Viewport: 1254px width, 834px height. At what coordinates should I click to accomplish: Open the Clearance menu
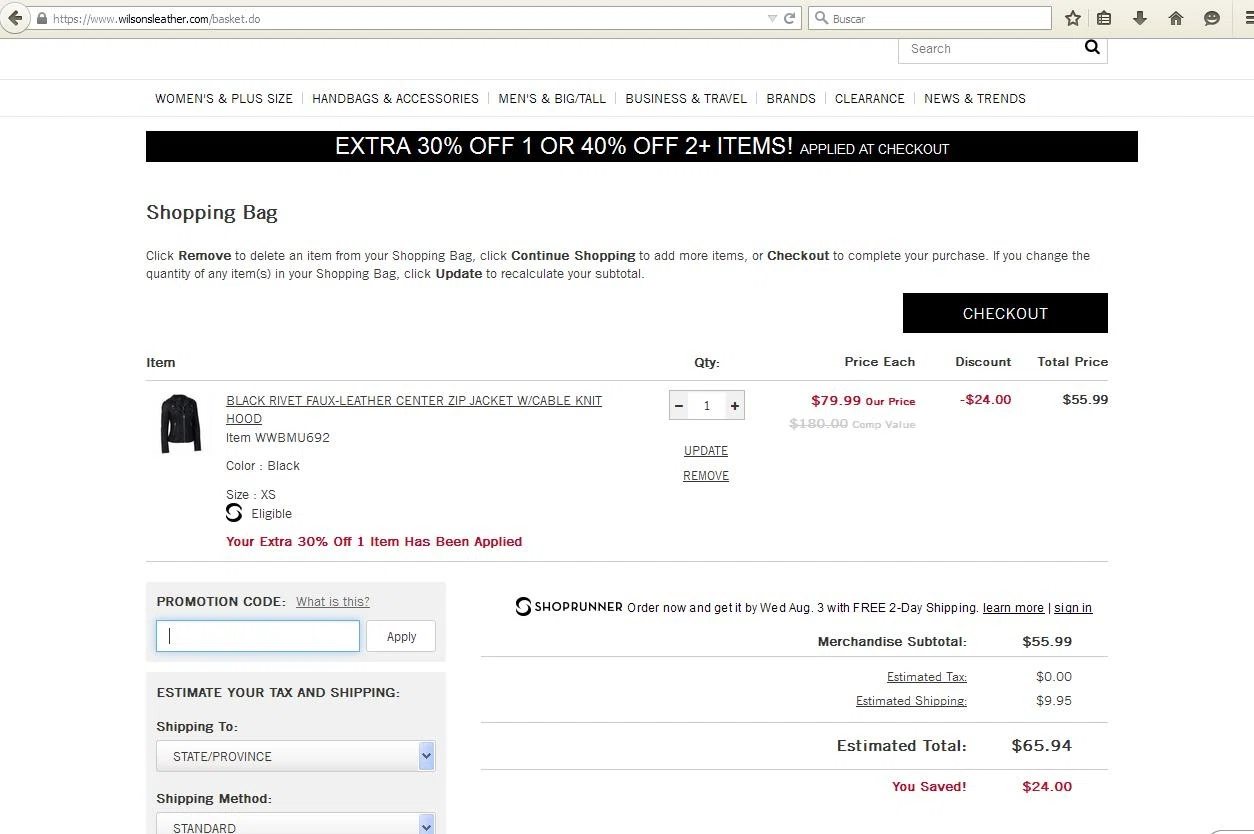870,98
